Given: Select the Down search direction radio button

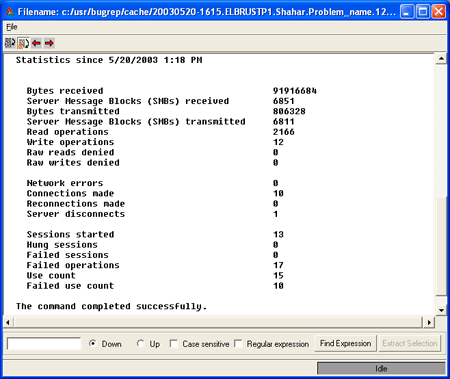Looking at the screenshot, I should pos(93,343).
